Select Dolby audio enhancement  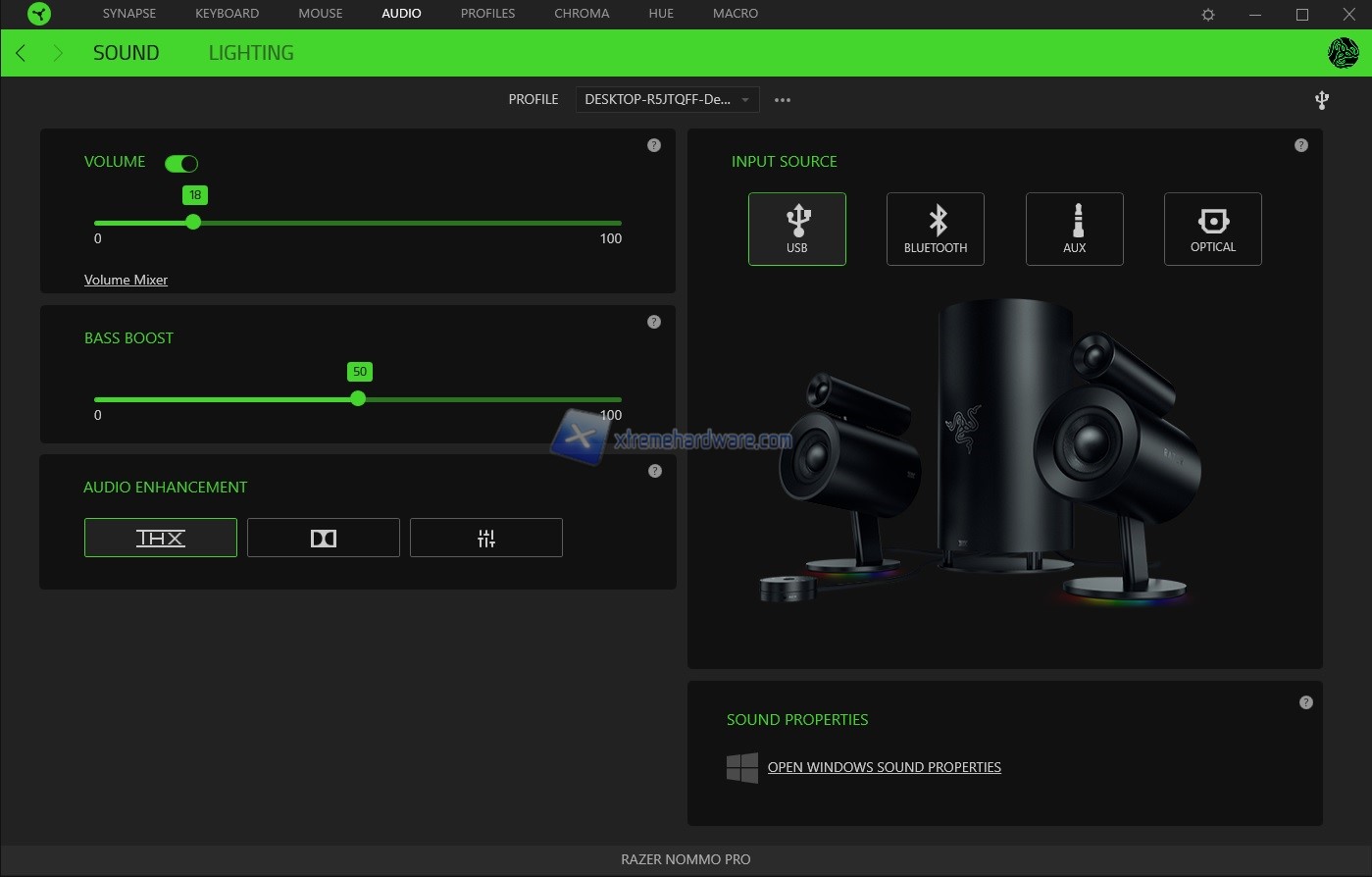[323, 538]
